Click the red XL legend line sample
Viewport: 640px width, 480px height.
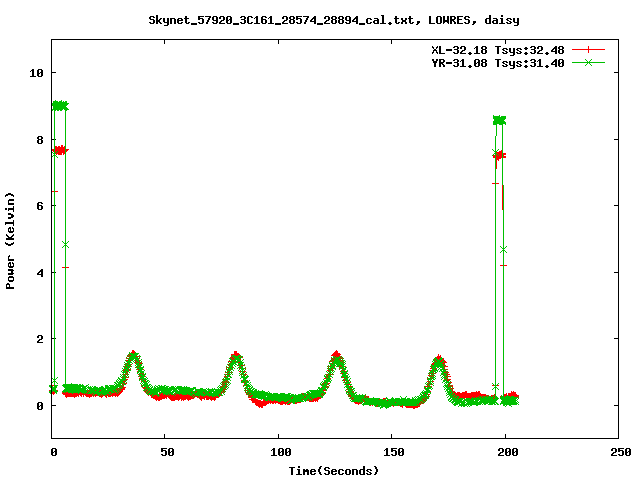tap(588, 50)
